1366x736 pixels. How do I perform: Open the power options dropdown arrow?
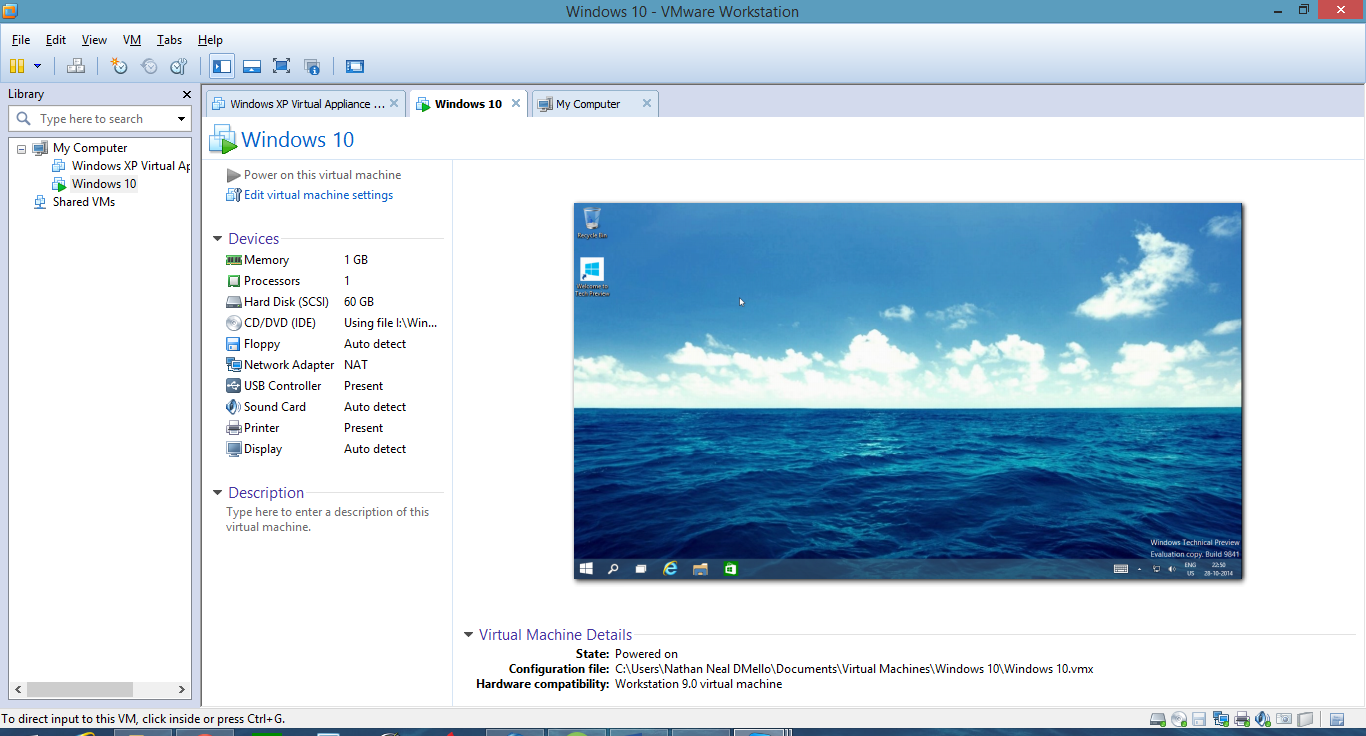pos(38,66)
